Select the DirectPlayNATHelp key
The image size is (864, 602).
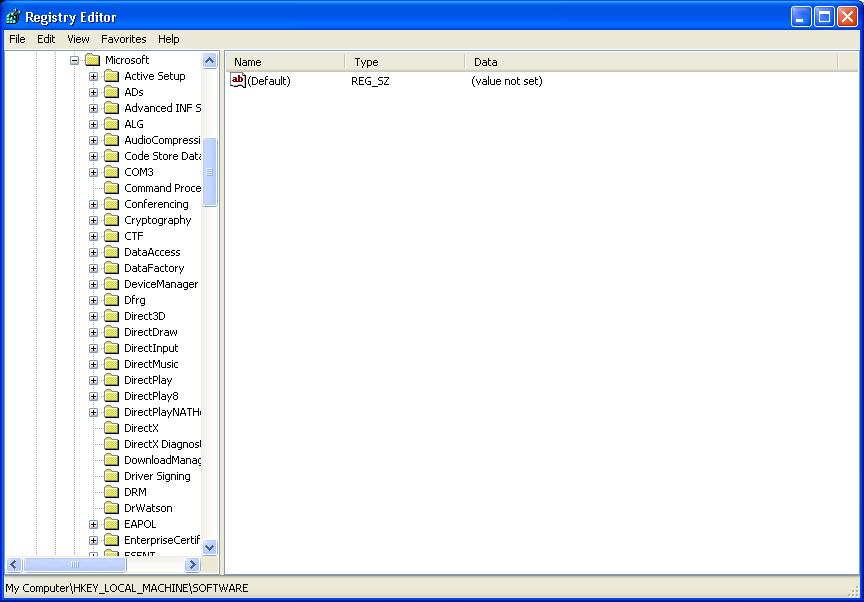click(162, 412)
